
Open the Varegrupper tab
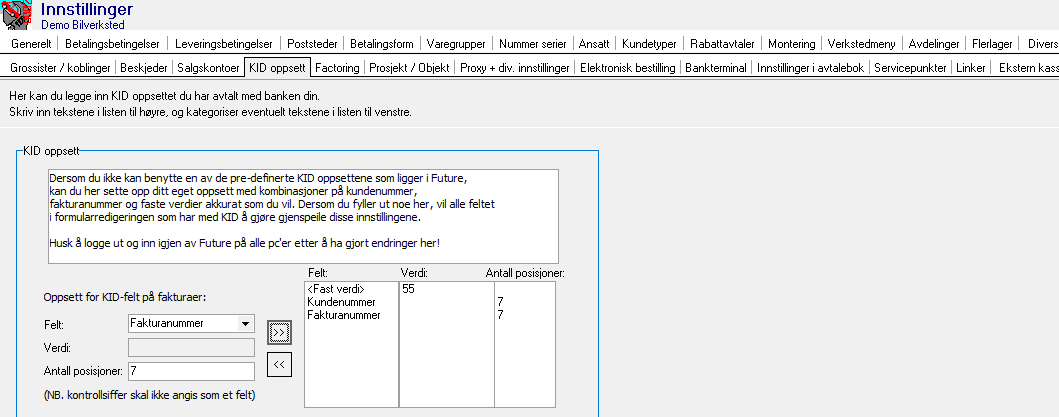(x=456, y=44)
